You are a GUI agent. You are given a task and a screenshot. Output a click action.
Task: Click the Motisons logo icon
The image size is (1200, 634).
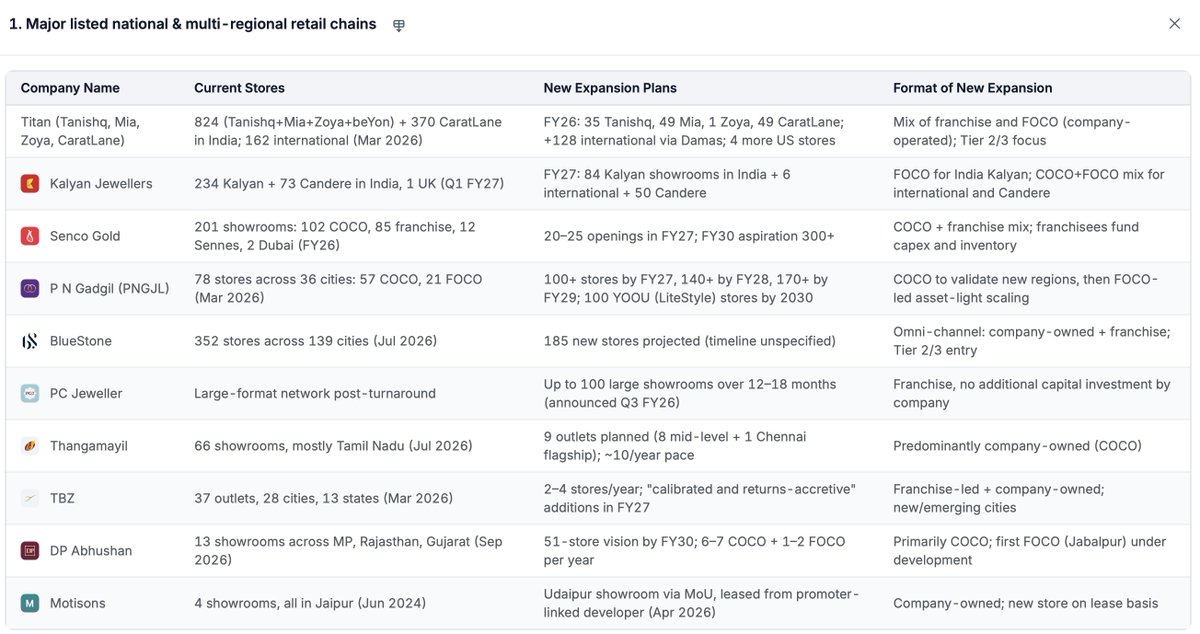point(30,603)
